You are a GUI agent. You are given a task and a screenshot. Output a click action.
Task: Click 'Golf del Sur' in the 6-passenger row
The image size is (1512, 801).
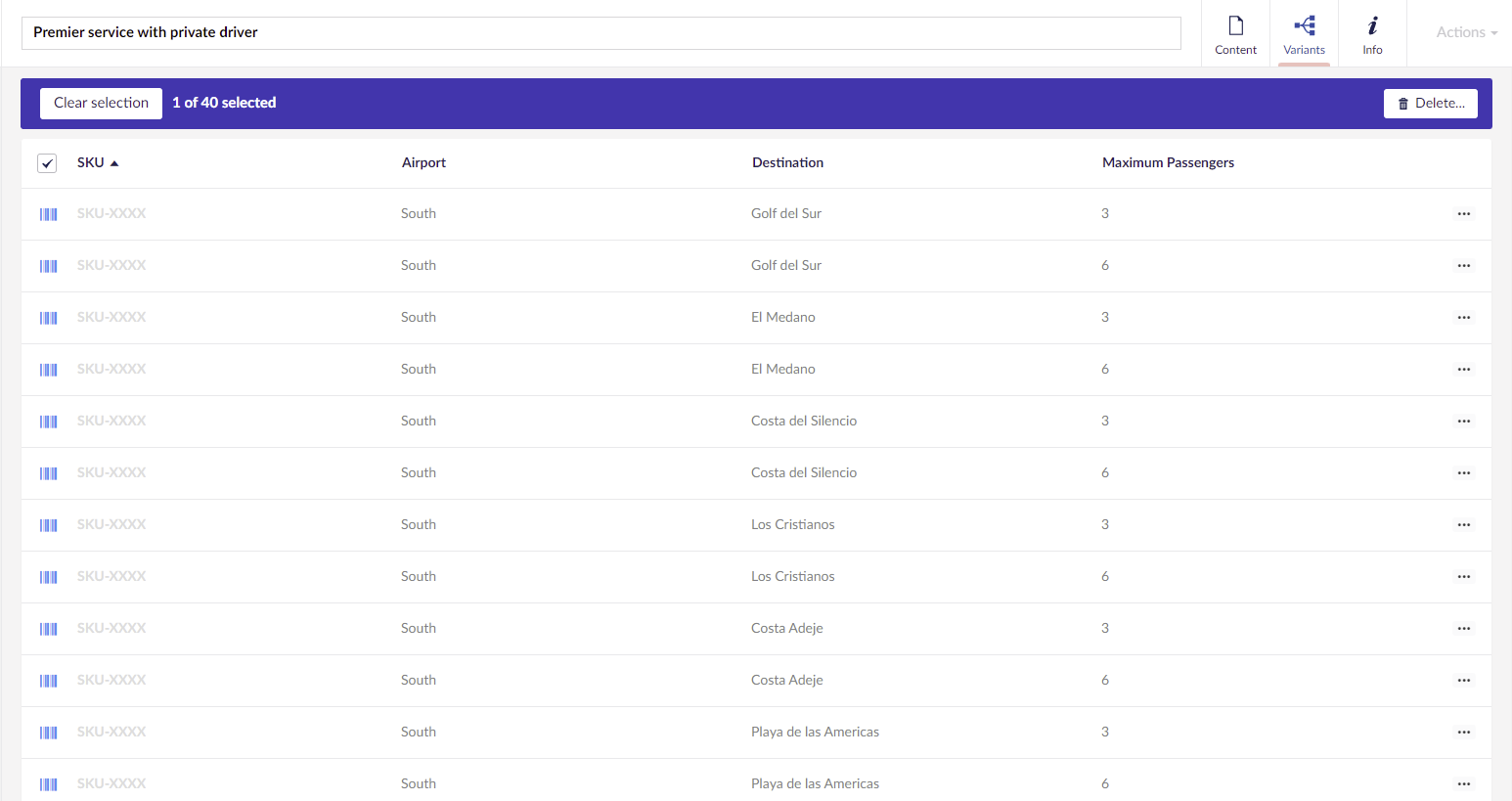point(786,265)
